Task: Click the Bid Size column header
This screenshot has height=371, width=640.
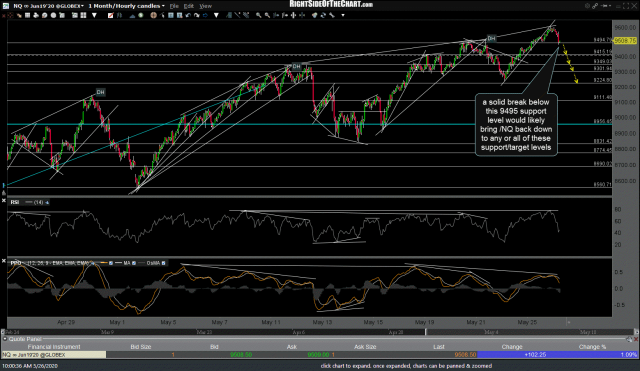Action: pos(140,347)
